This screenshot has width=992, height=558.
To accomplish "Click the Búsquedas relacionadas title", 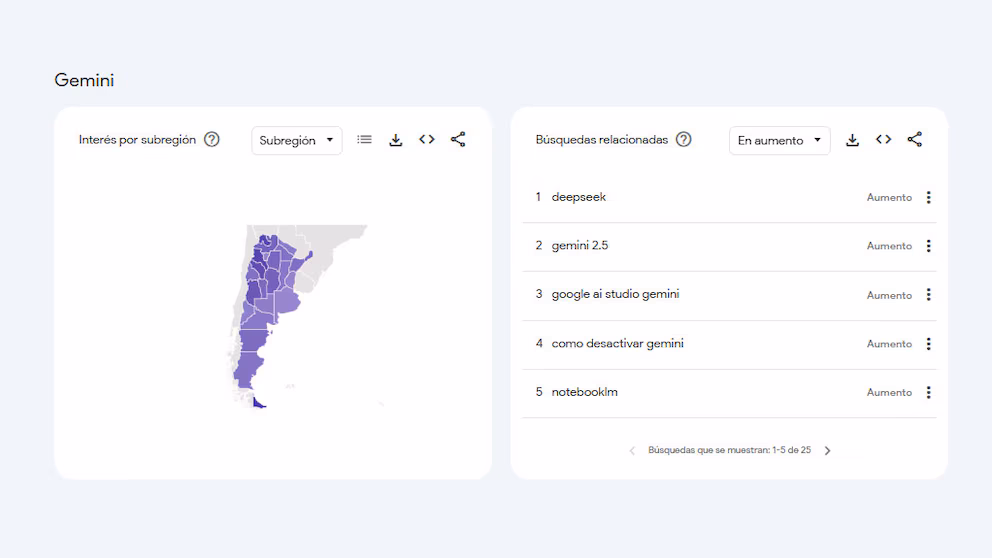I will (602, 140).
